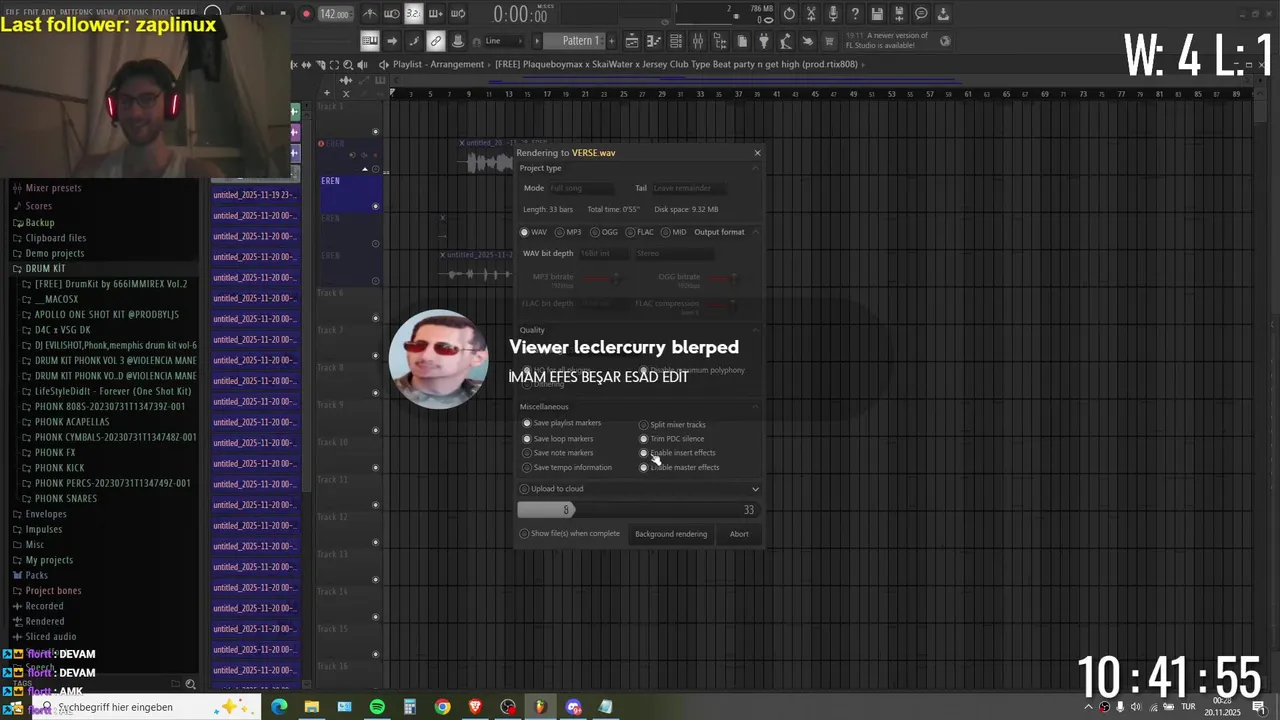Open the shopping cart content library icon
Screen dimensions: 1280x720
pos(830,41)
